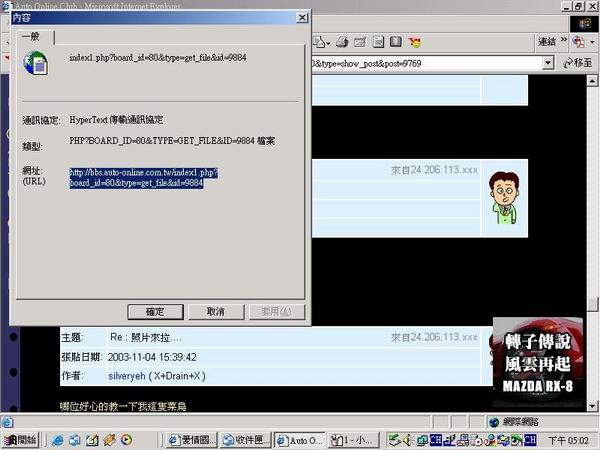The width and height of the screenshot is (600, 450).
Task: Click the document file icon in the properties dialog
Action: (x=35, y=62)
